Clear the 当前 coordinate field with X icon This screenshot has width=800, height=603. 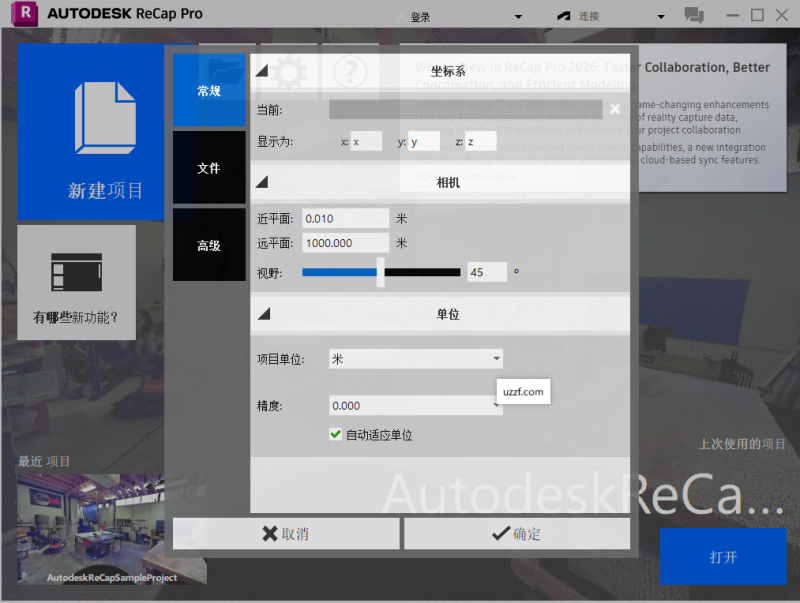(615, 109)
